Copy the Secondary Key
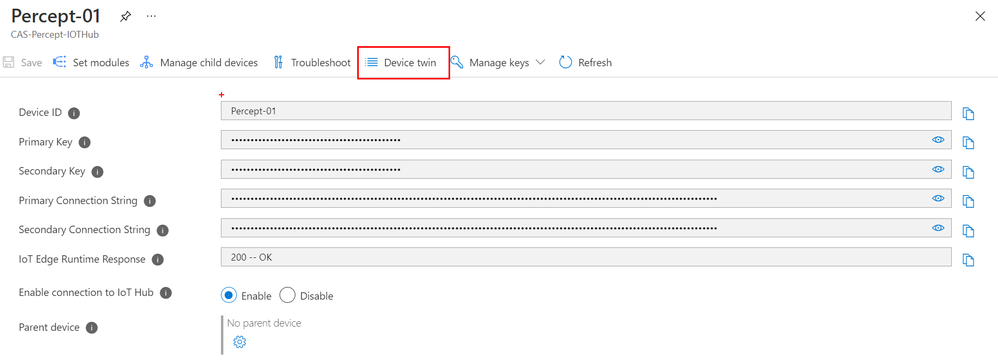The height and width of the screenshot is (360, 998). [x=968, y=172]
